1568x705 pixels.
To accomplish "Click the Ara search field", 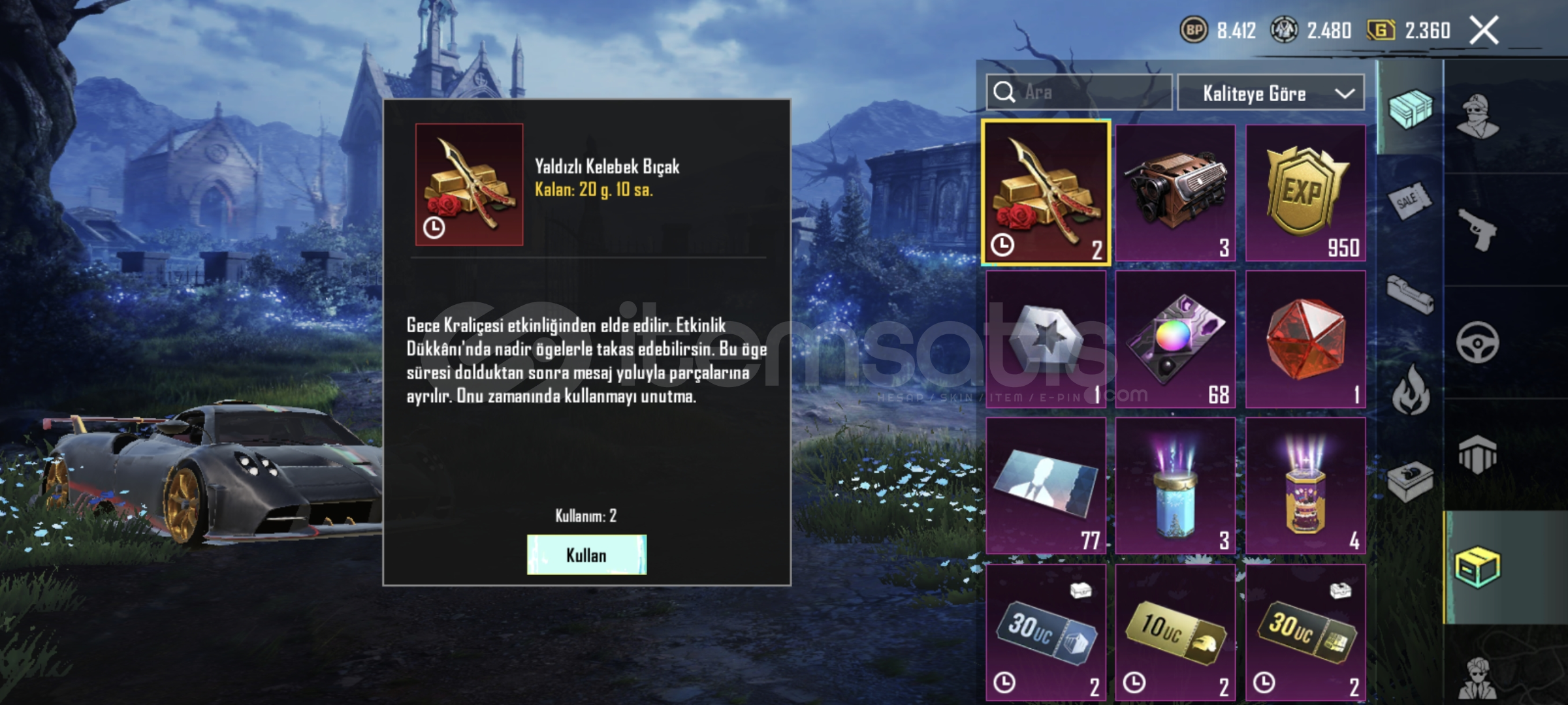I will point(1079,92).
